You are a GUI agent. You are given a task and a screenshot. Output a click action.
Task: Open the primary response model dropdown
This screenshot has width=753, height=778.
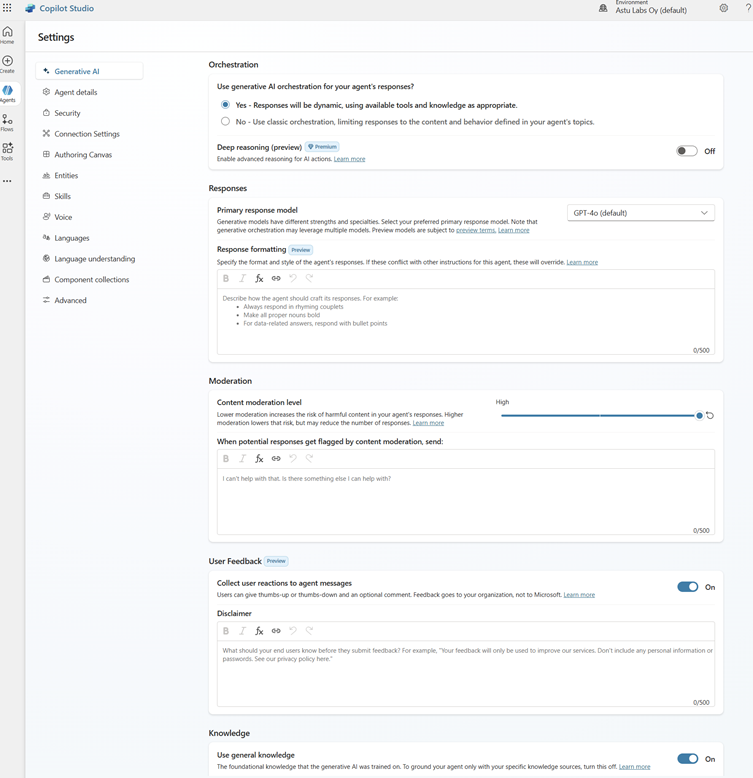coord(640,213)
